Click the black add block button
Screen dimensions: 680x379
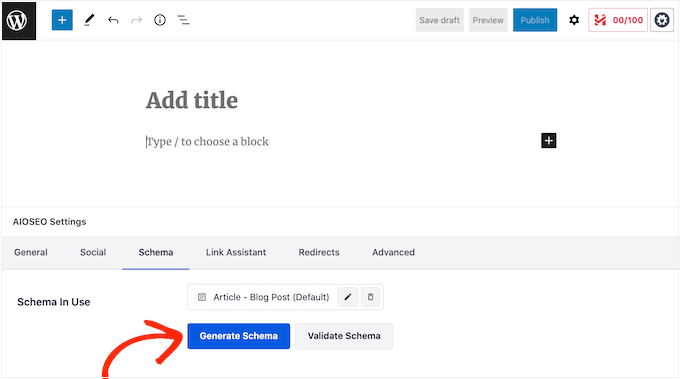click(x=549, y=140)
